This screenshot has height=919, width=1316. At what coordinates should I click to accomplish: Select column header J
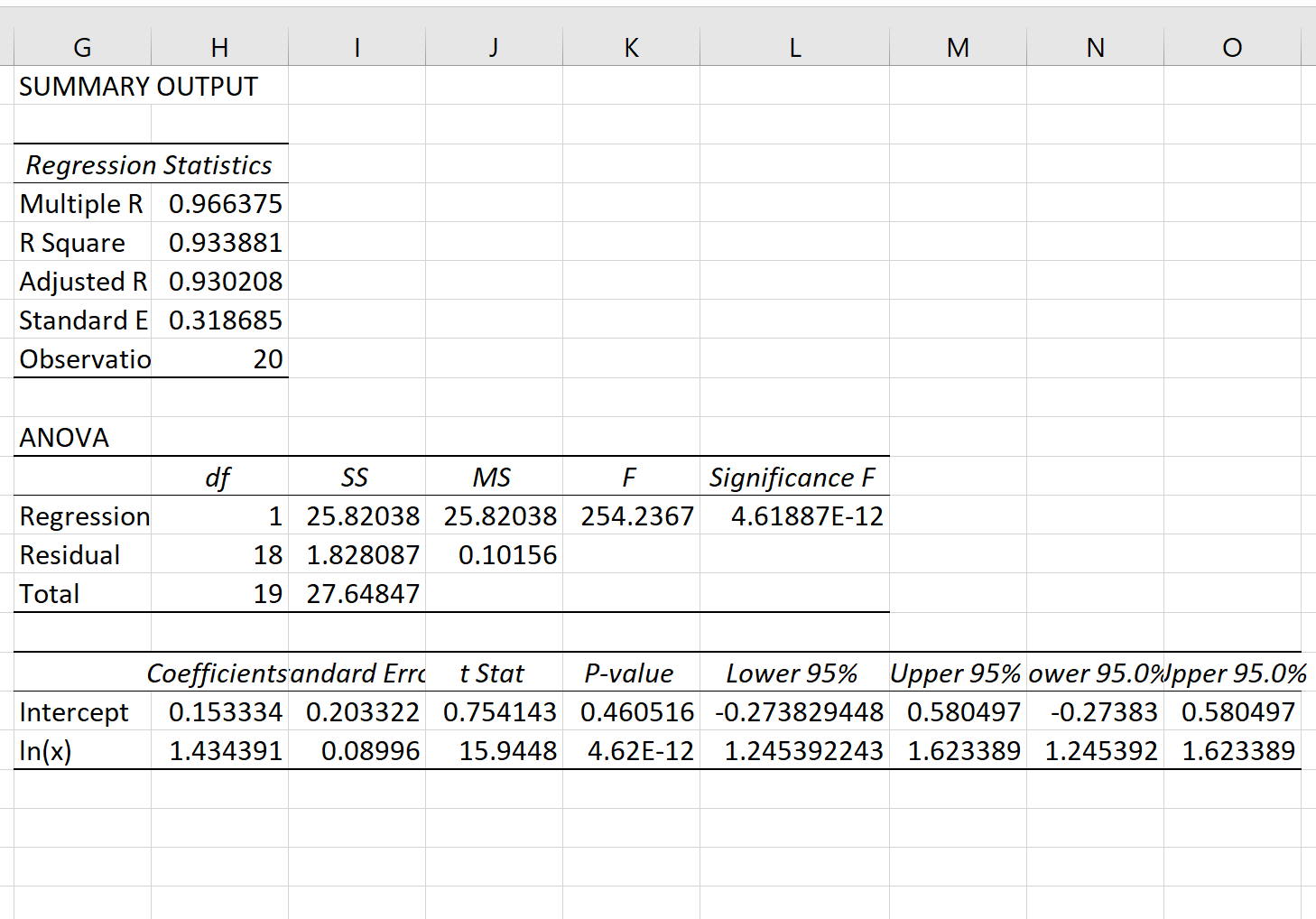coord(493,47)
